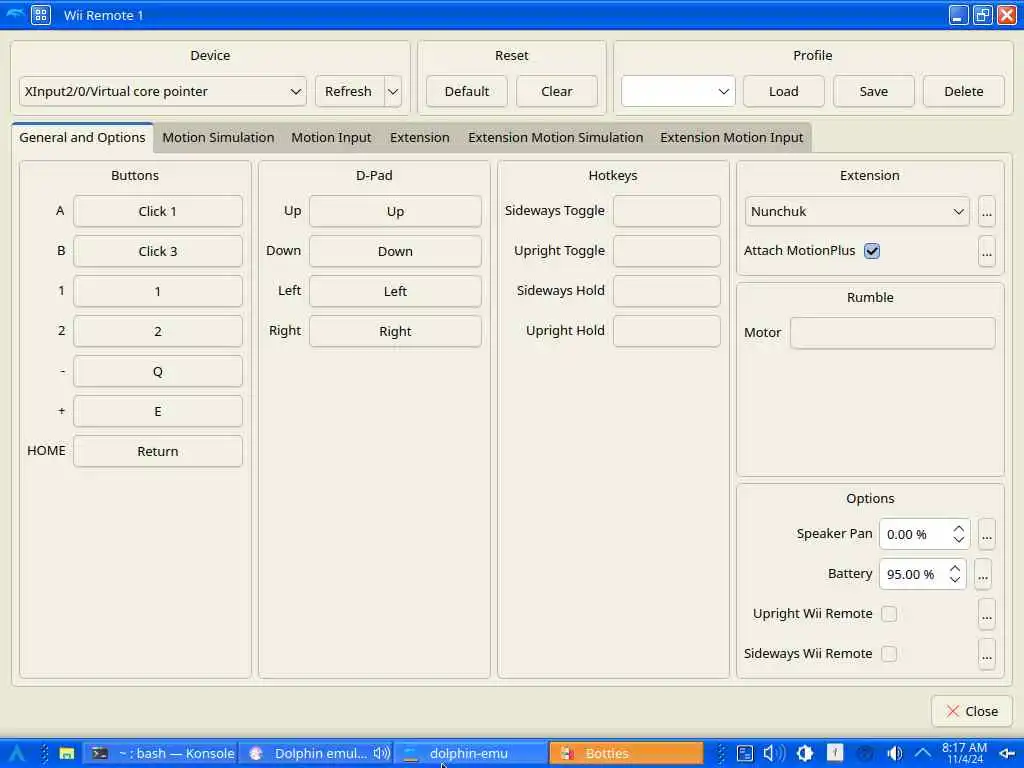Screen dimensions: 1024x768
Task: Switch to the dolphin-emu taskbar window
Action: tap(470, 753)
